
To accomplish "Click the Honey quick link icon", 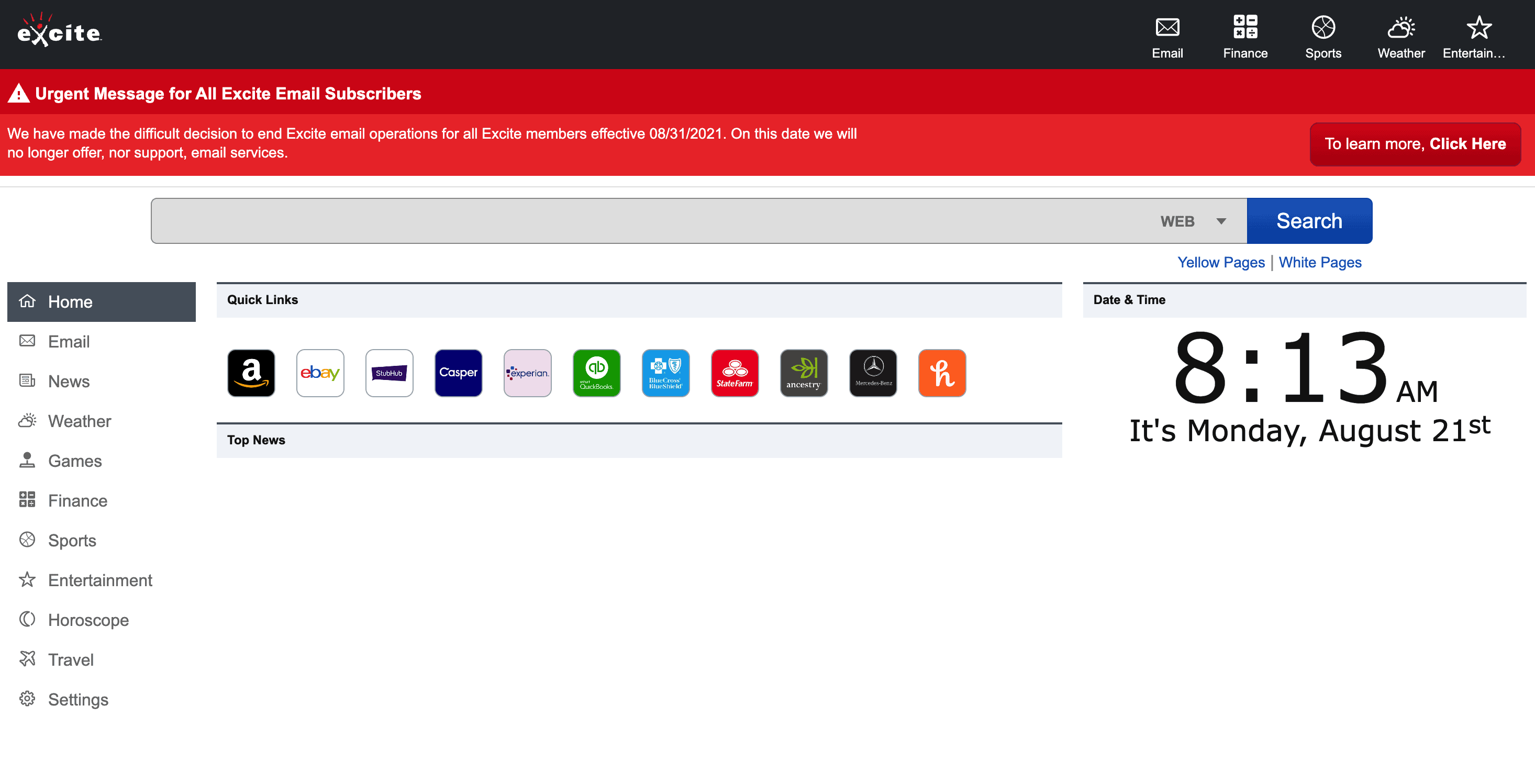I will pyautogui.click(x=942, y=373).
